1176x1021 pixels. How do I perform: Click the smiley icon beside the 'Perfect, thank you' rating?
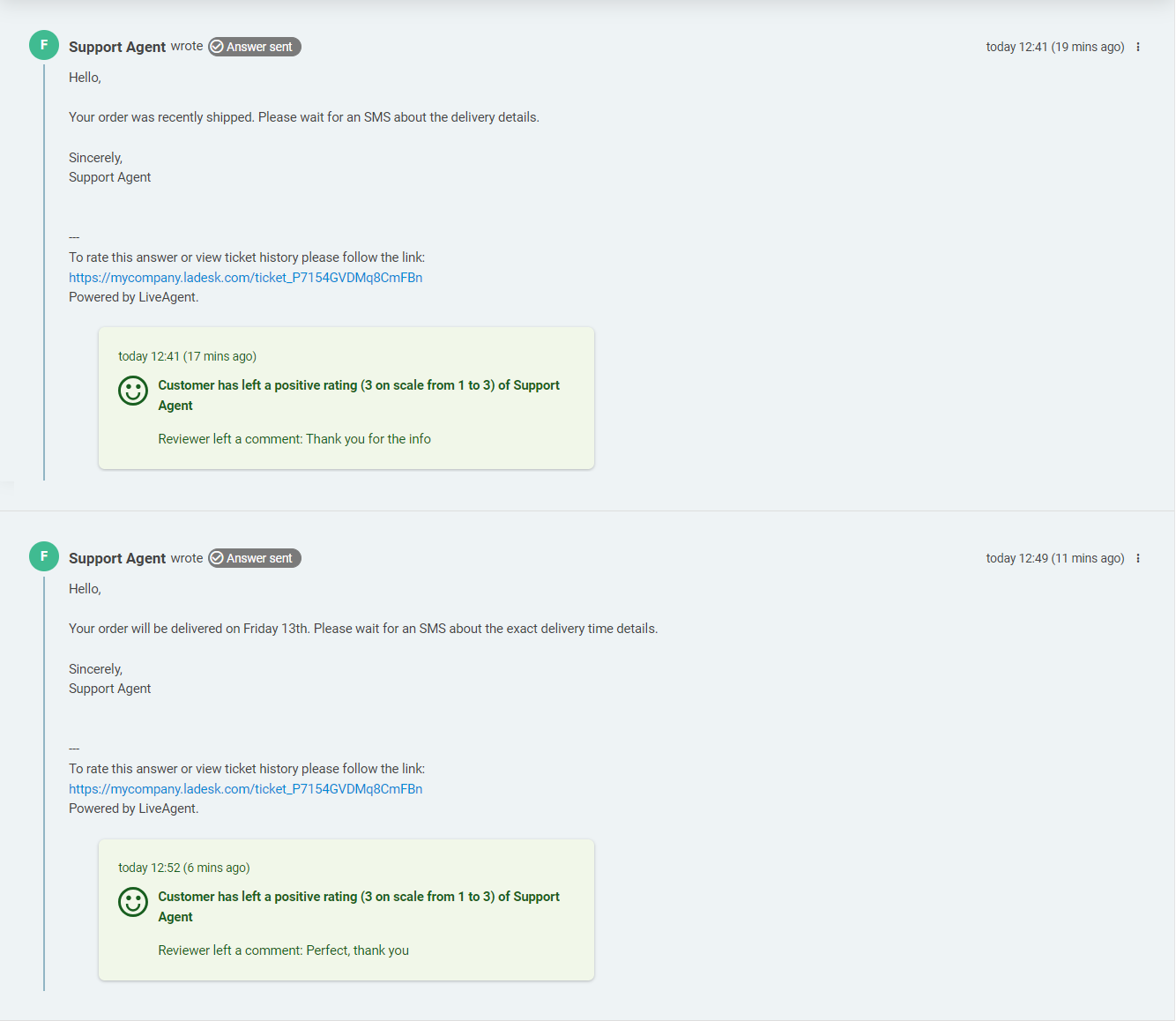pyautogui.click(x=133, y=902)
